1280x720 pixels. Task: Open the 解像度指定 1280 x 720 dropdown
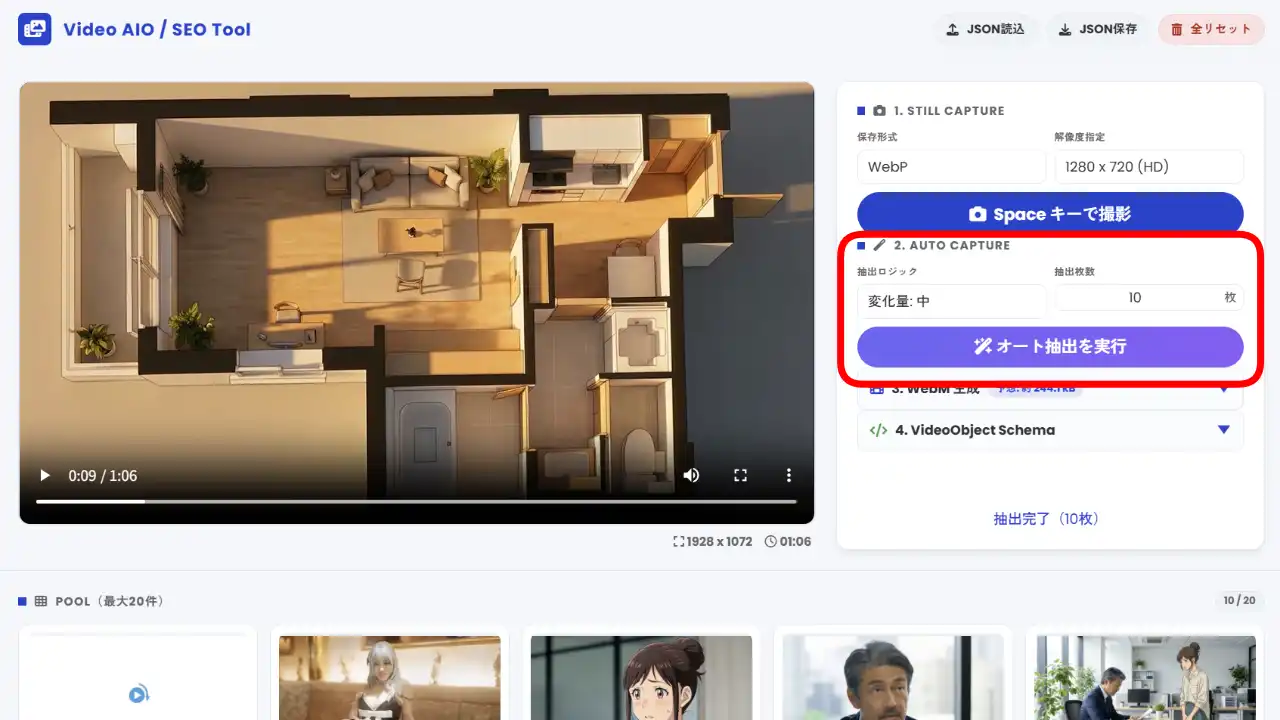click(x=1148, y=167)
